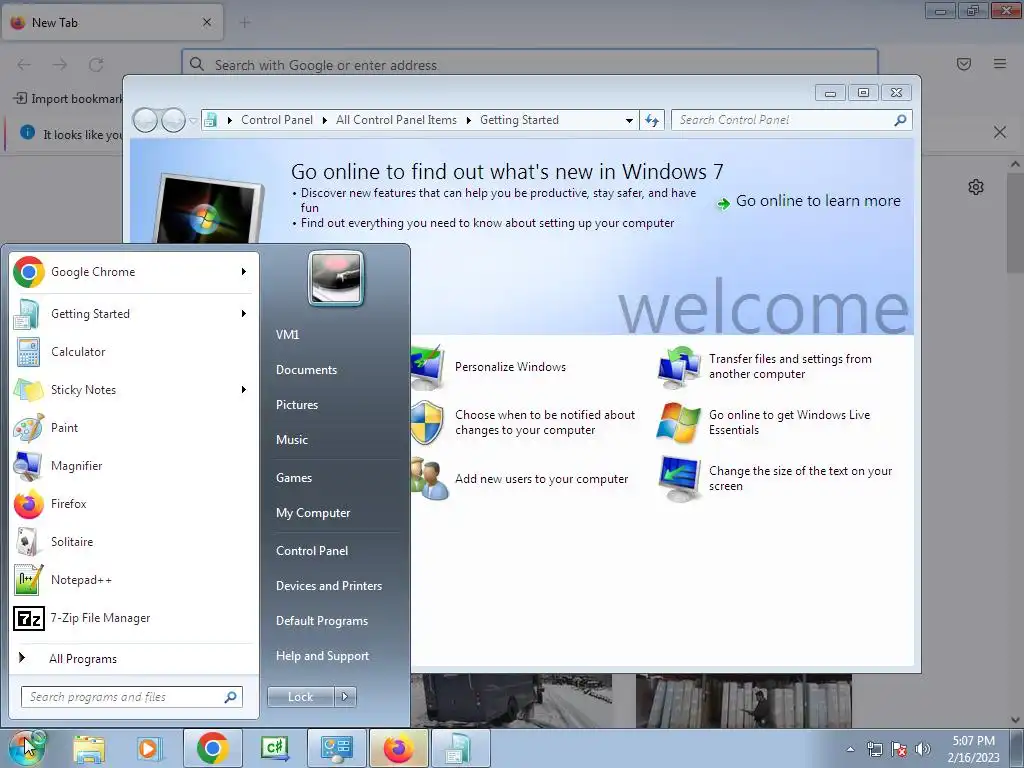Open a new Firefox tab with plus
Image resolution: width=1024 pixels, height=768 pixels.
pos(245,23)
